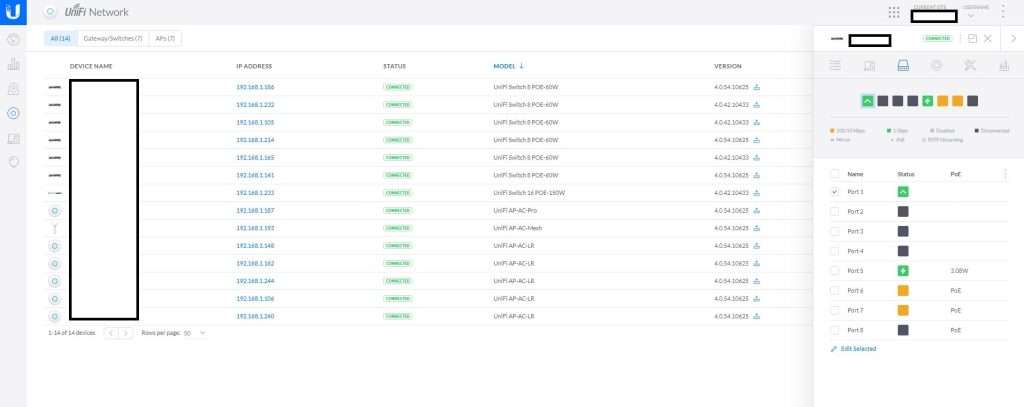The height and width of the screenshot is (407, 1024).
Task: Click Edit Selected link
Action: (854, 349)
